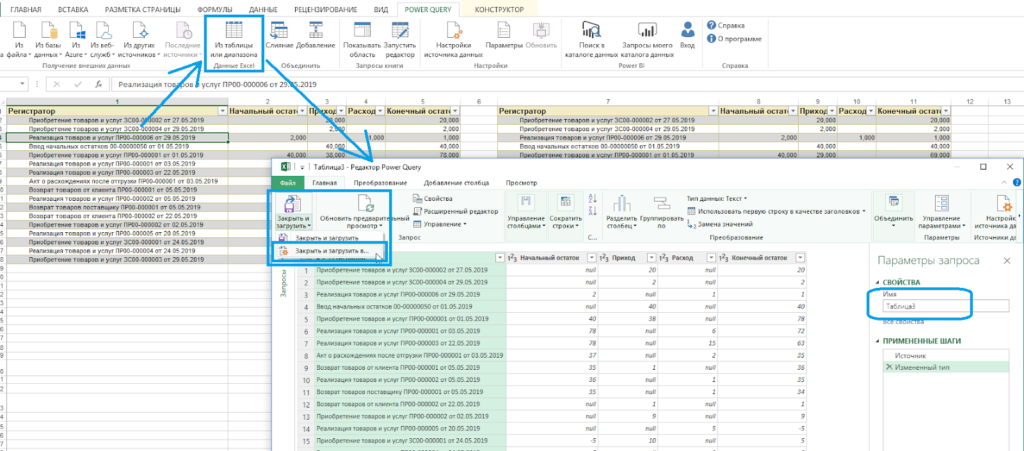Viewport: 1024px width, 451px height.
Task: Click the 'Добавление' append queries icon
Action: coord(316,35)
